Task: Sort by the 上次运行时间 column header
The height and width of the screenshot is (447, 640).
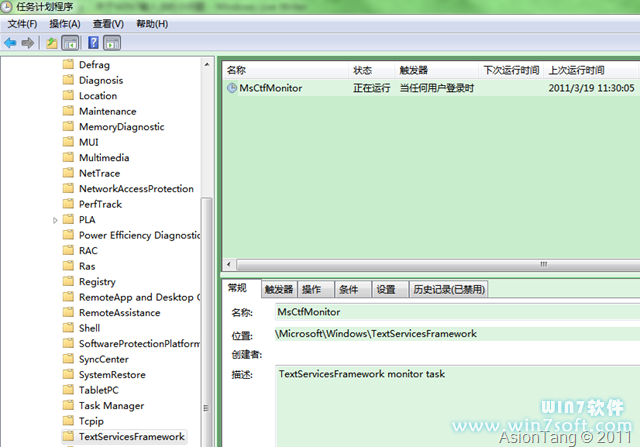Action: tap(591, 70)
